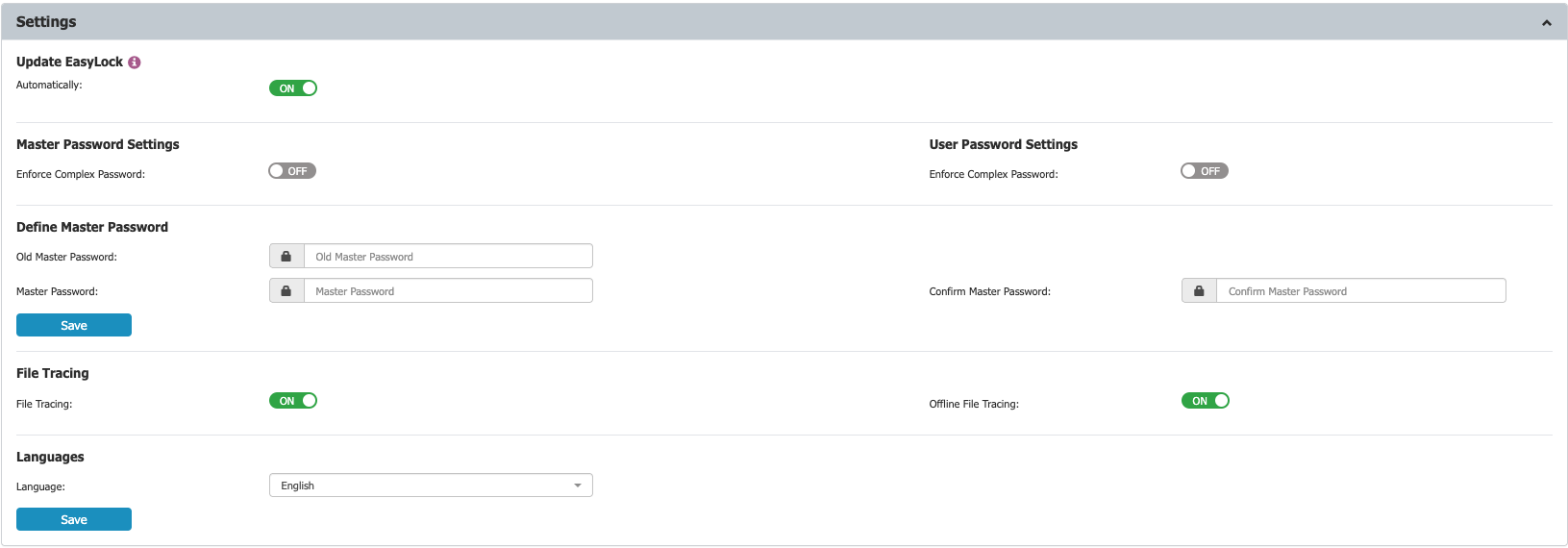
Task: Click the lock icon of Old Master Password
Action: tap(286, 257)
